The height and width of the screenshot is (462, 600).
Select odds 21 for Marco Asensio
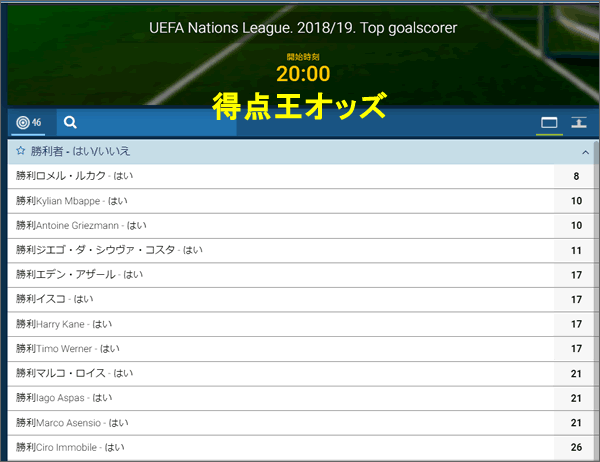pyautogui.click(x=574, y=423)
